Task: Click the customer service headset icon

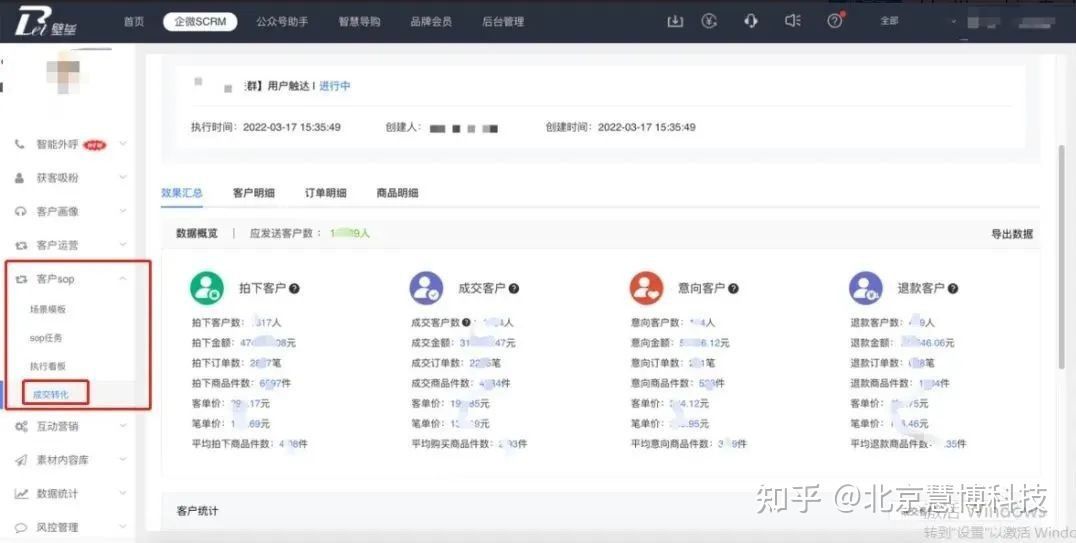Action: coord(751,21)
